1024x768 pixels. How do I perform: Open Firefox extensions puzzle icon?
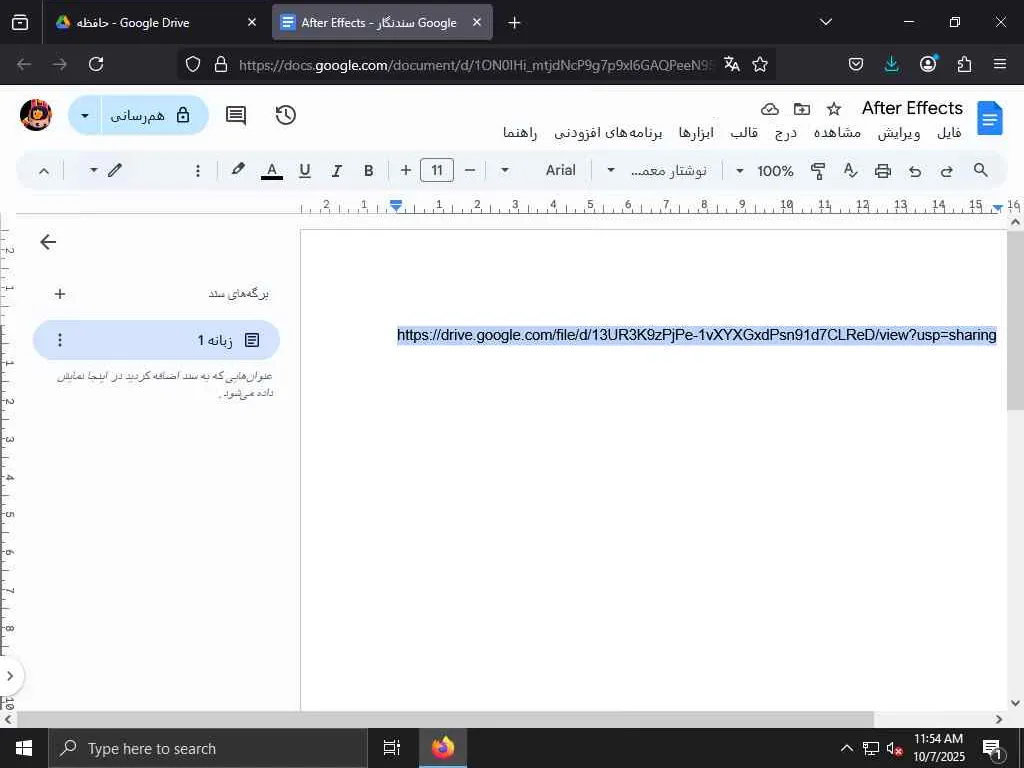[964, 64]
